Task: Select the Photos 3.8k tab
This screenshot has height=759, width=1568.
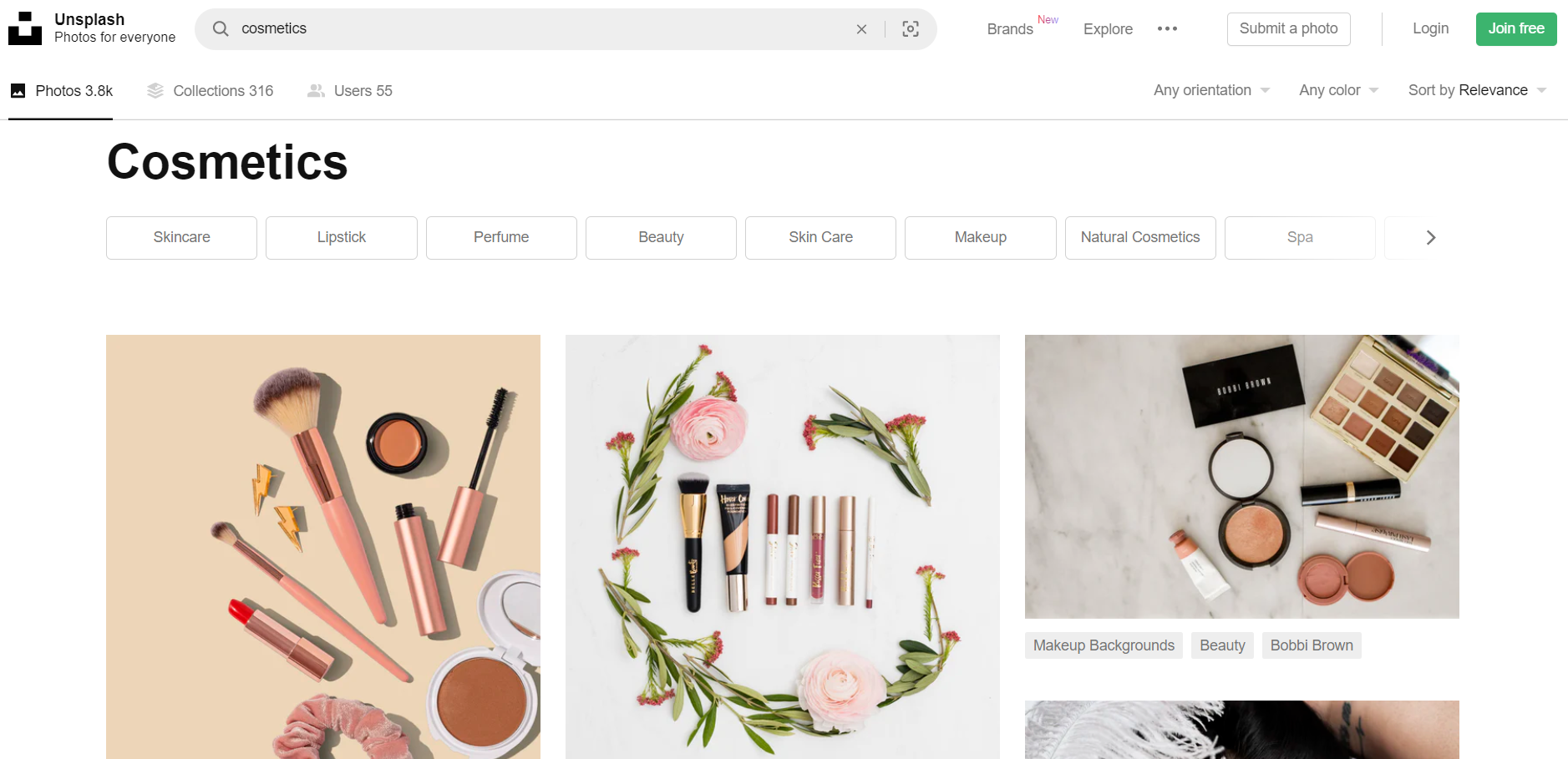Action: tap(61, 91)
